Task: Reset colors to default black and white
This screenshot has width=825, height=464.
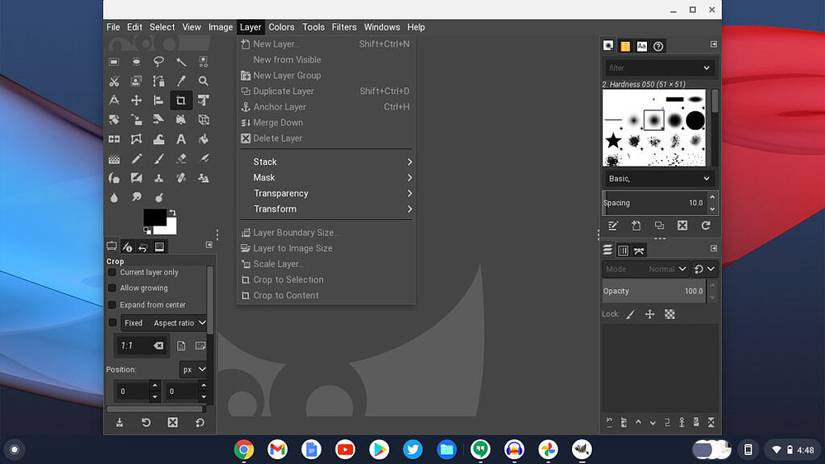Action: [147, 230]
